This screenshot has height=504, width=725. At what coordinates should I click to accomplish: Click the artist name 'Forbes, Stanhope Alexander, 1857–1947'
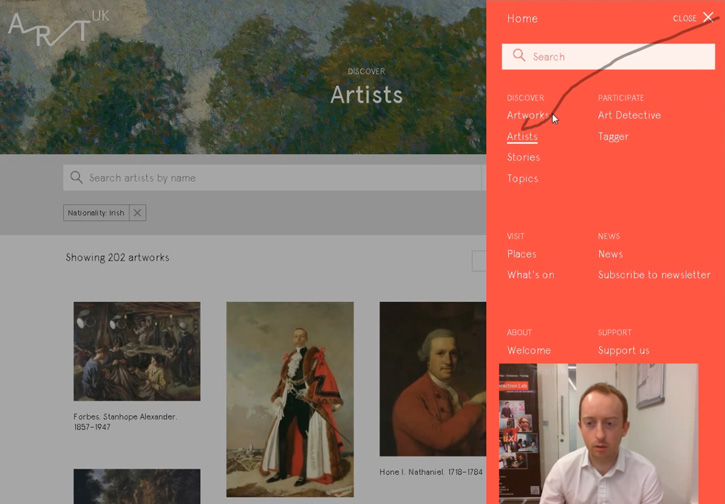point(125,422)
